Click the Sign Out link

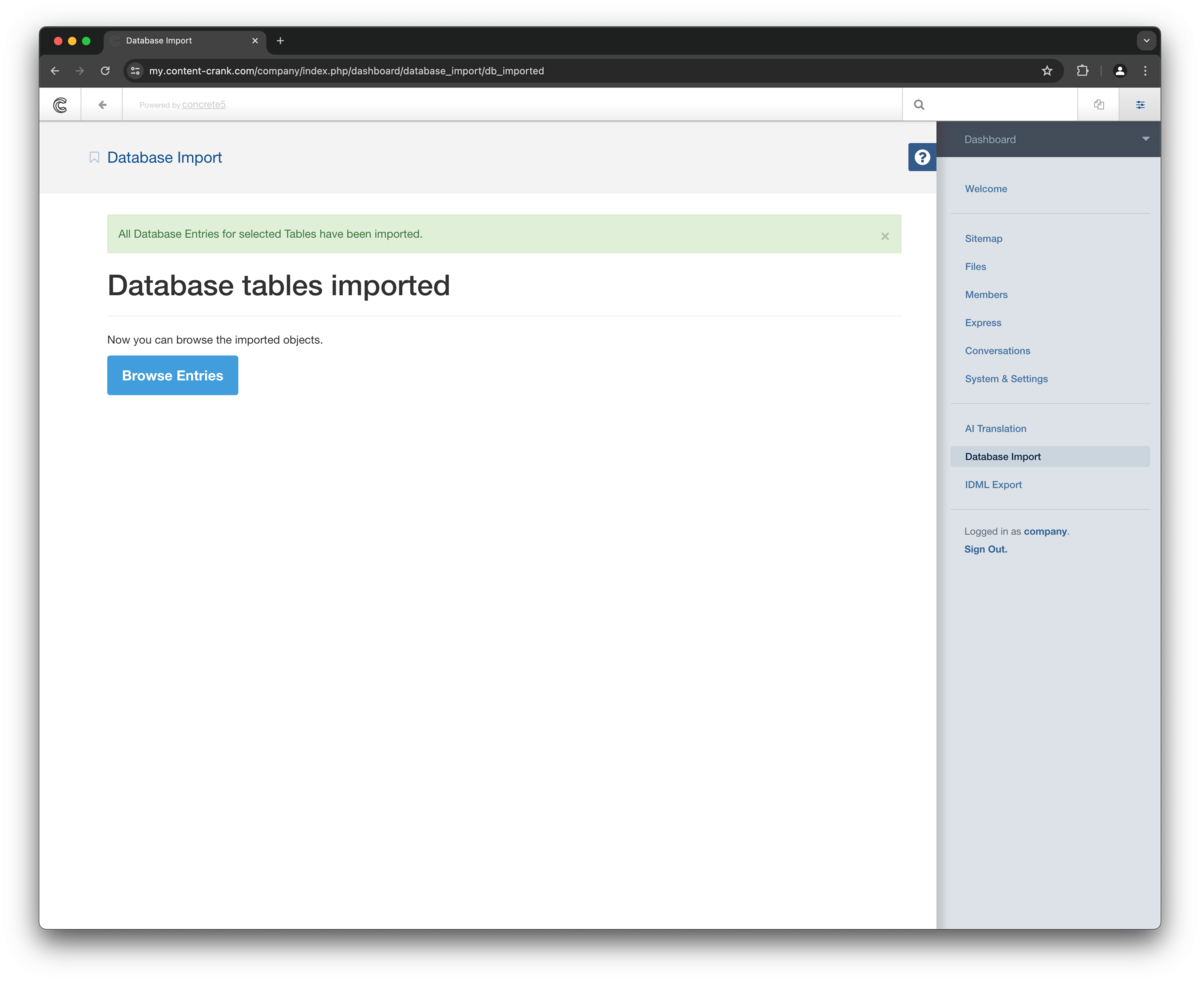[986, 550]
